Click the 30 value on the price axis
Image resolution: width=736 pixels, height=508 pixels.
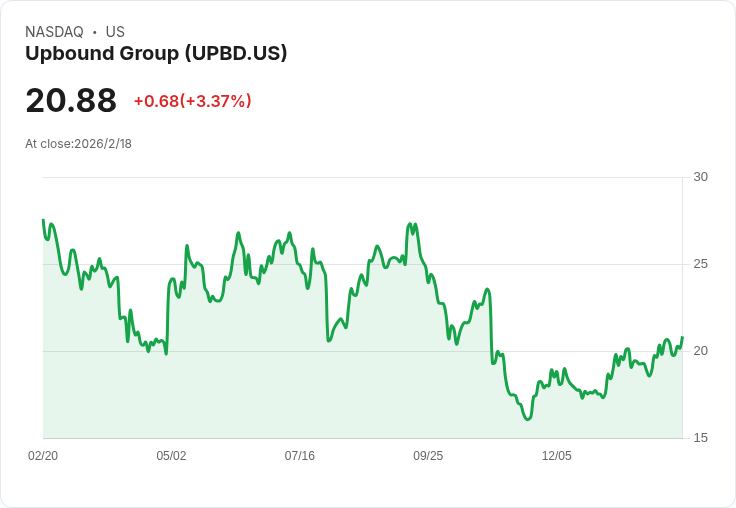(701, 177)
